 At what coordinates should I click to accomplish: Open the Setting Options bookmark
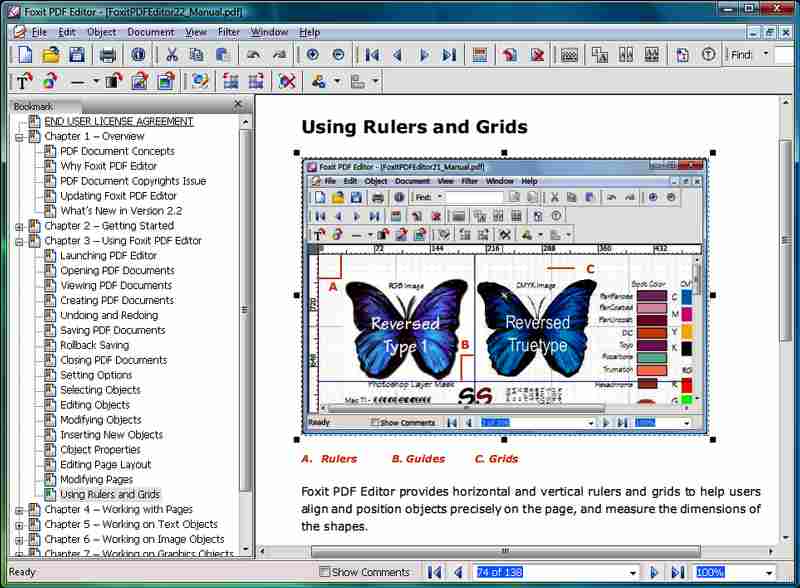pos(96,375)
